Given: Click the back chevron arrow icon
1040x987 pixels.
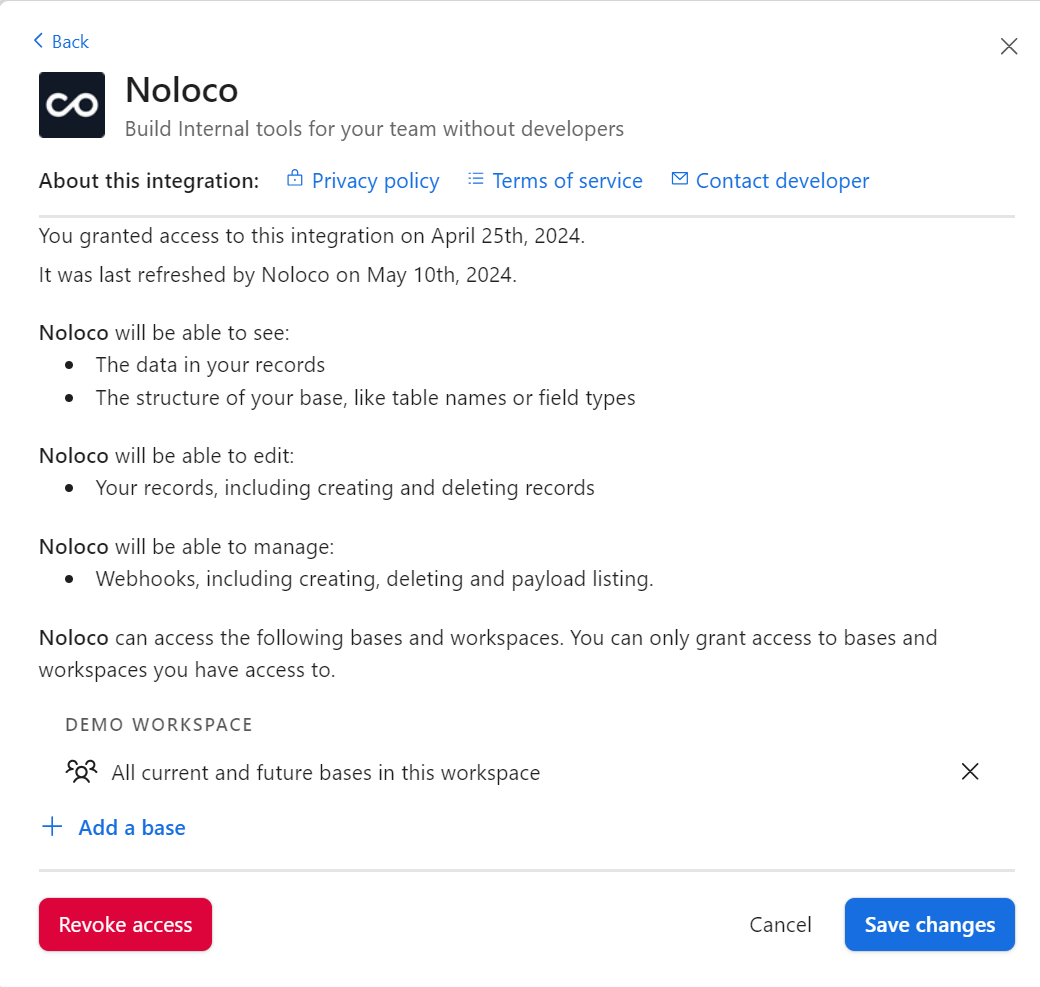Looking at the screenshot, I should point(38,41).
